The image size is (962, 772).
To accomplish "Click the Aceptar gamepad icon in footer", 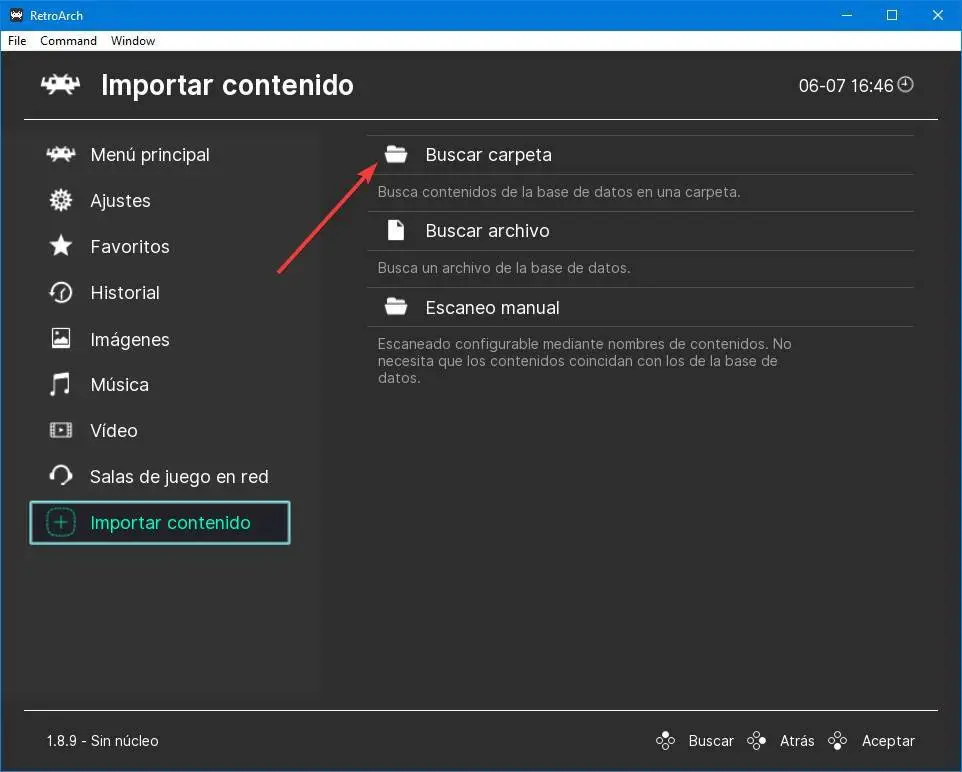I will point(837,741).
